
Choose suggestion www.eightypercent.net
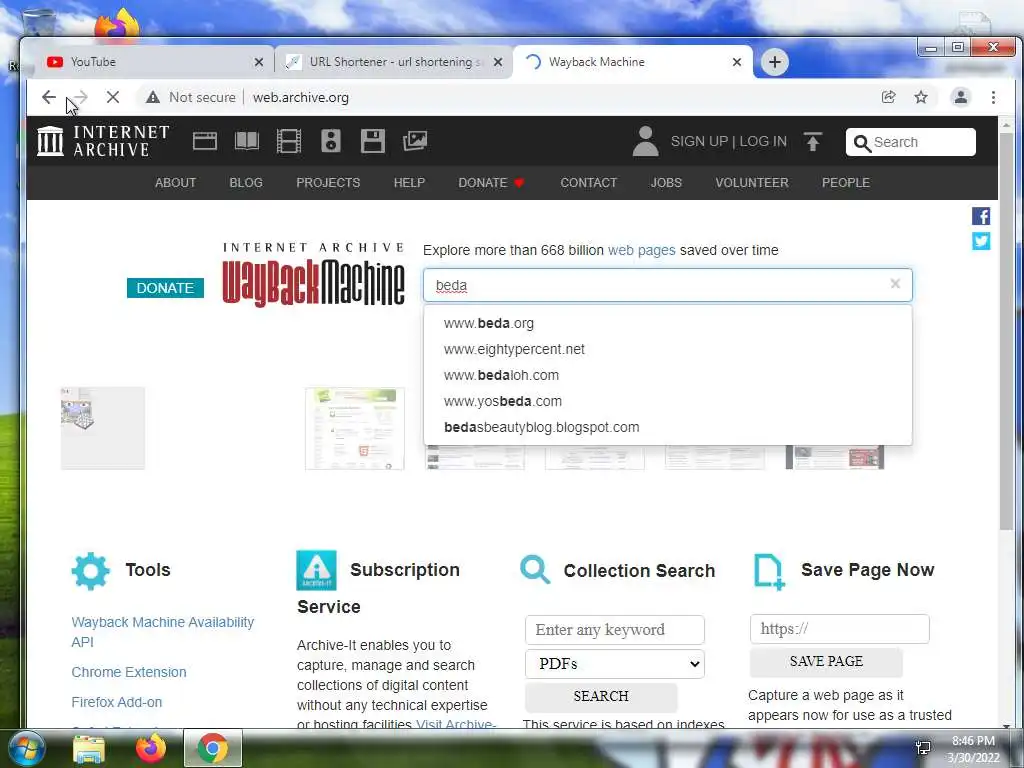click(667, 349)
